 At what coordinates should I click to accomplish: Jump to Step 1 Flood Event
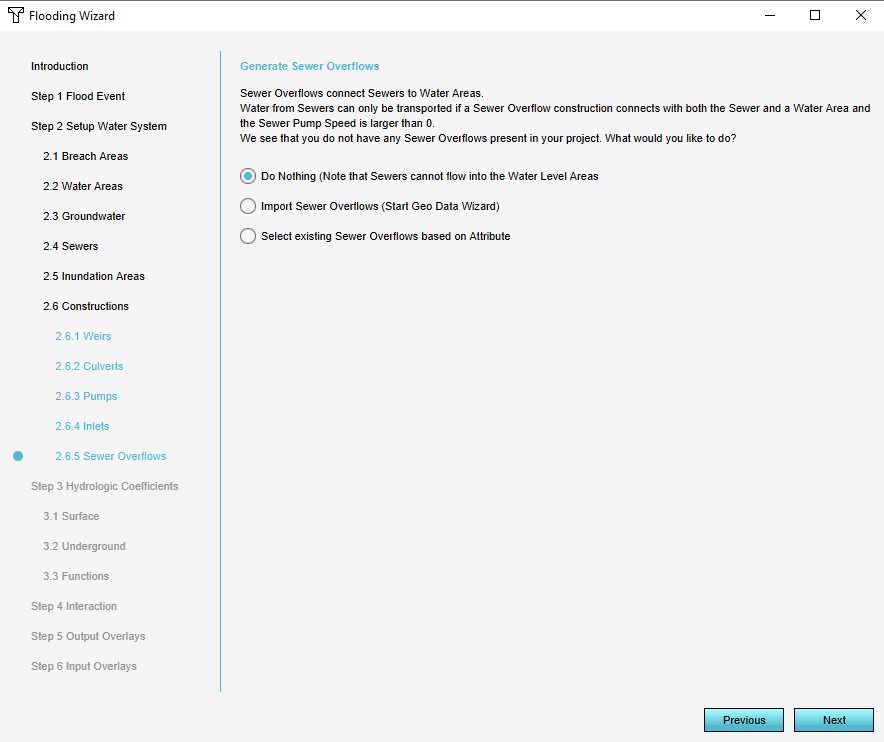coord(77,96)
